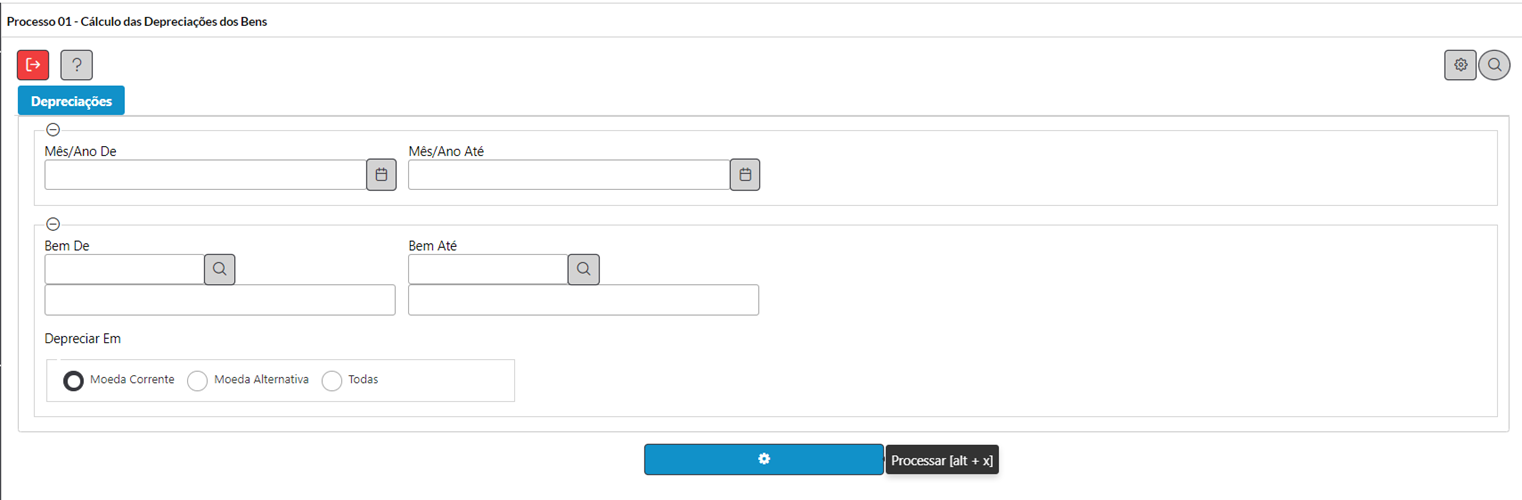1522x500 pixels.
Task: Select the Moeda Alternativa radio option
Action: (x=198, y=381)
